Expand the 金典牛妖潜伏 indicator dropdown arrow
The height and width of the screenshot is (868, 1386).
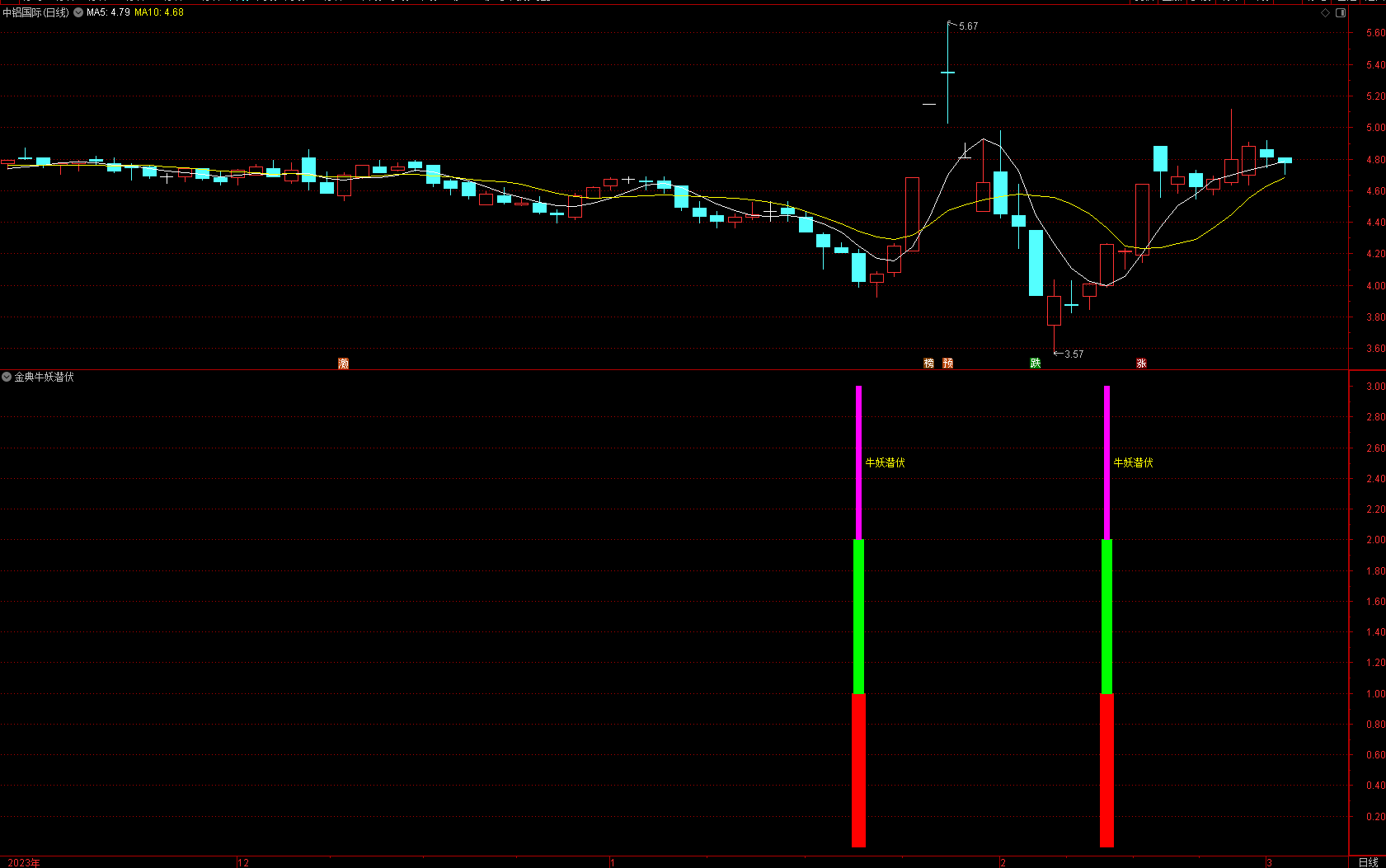click(x=7, y=377)
